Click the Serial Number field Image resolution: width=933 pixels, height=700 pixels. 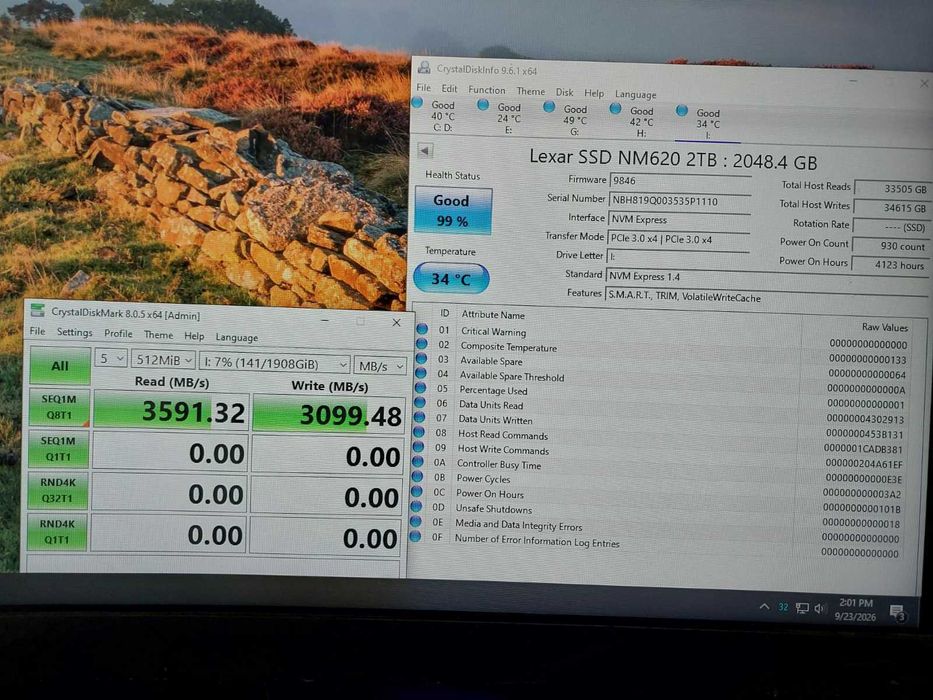click(680, 201)
